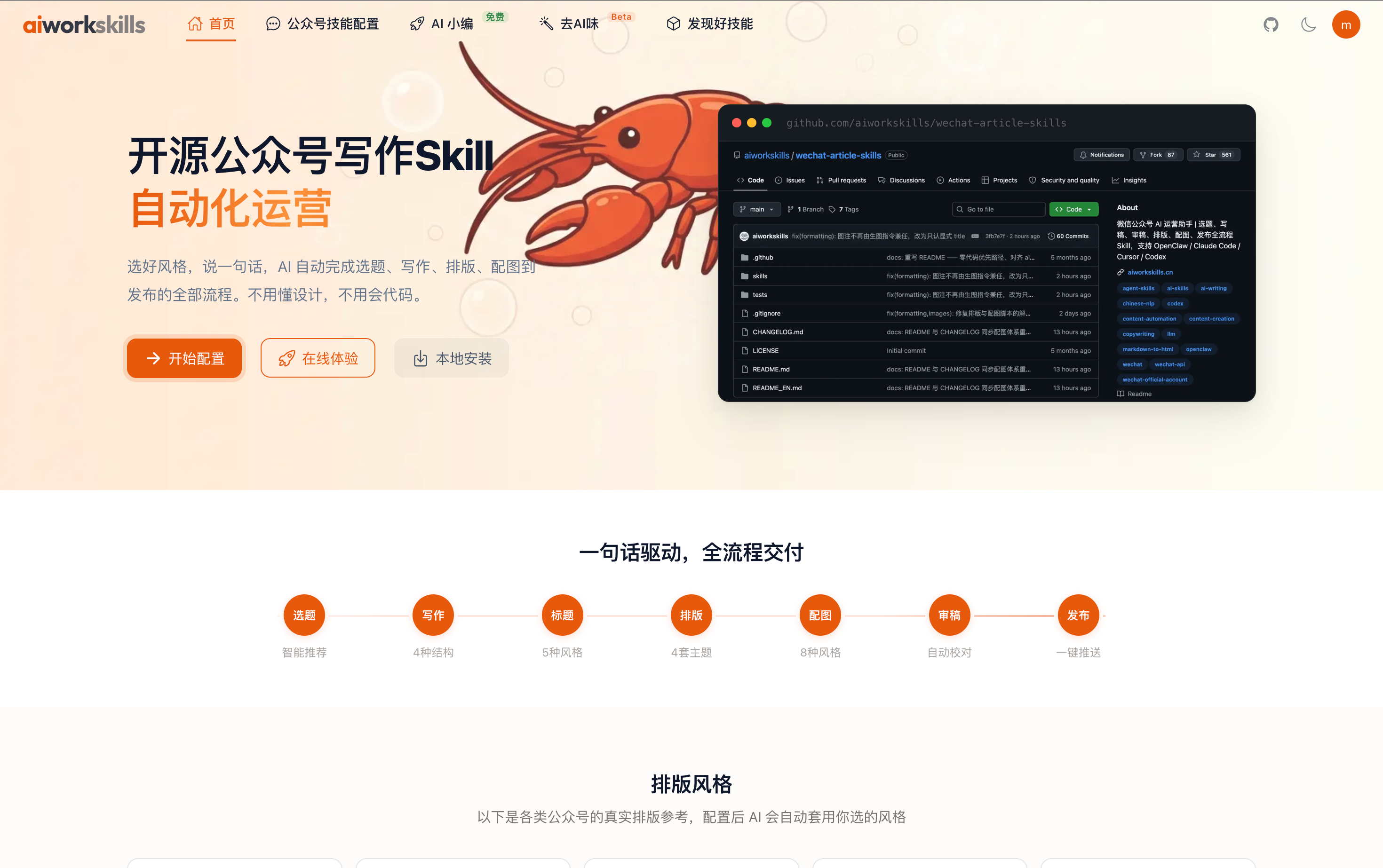This screenshot has width=1383, height=868.
Task: Click the '排版风格' heading
Action: [691, 784]
